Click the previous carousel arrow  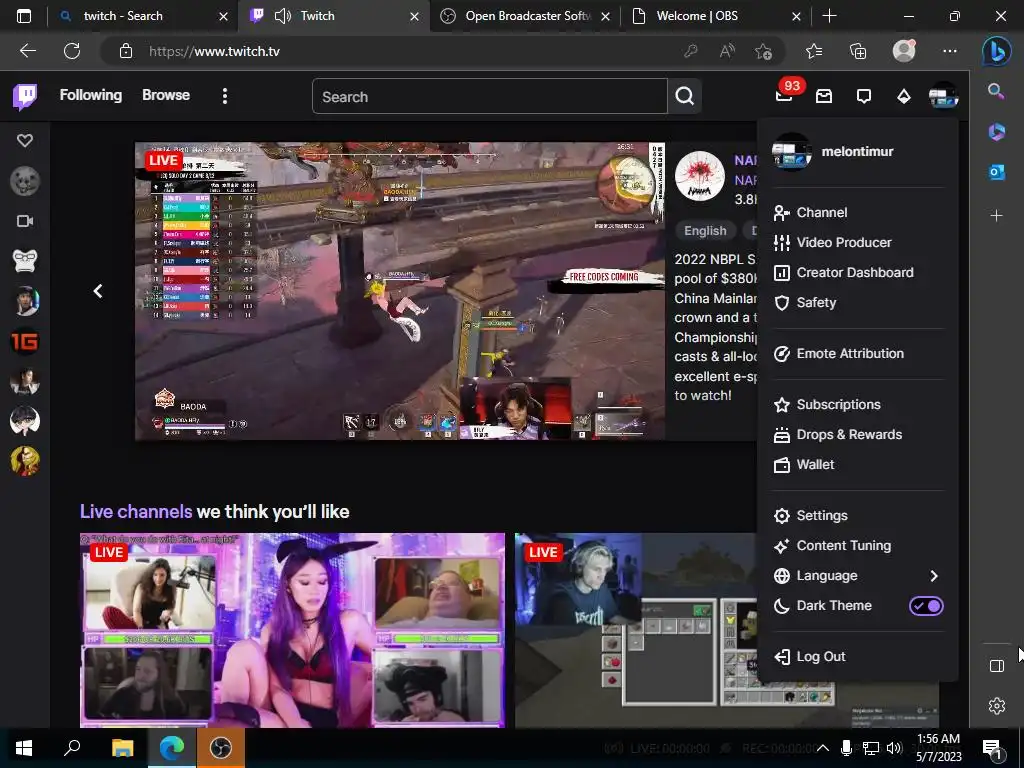98,291
